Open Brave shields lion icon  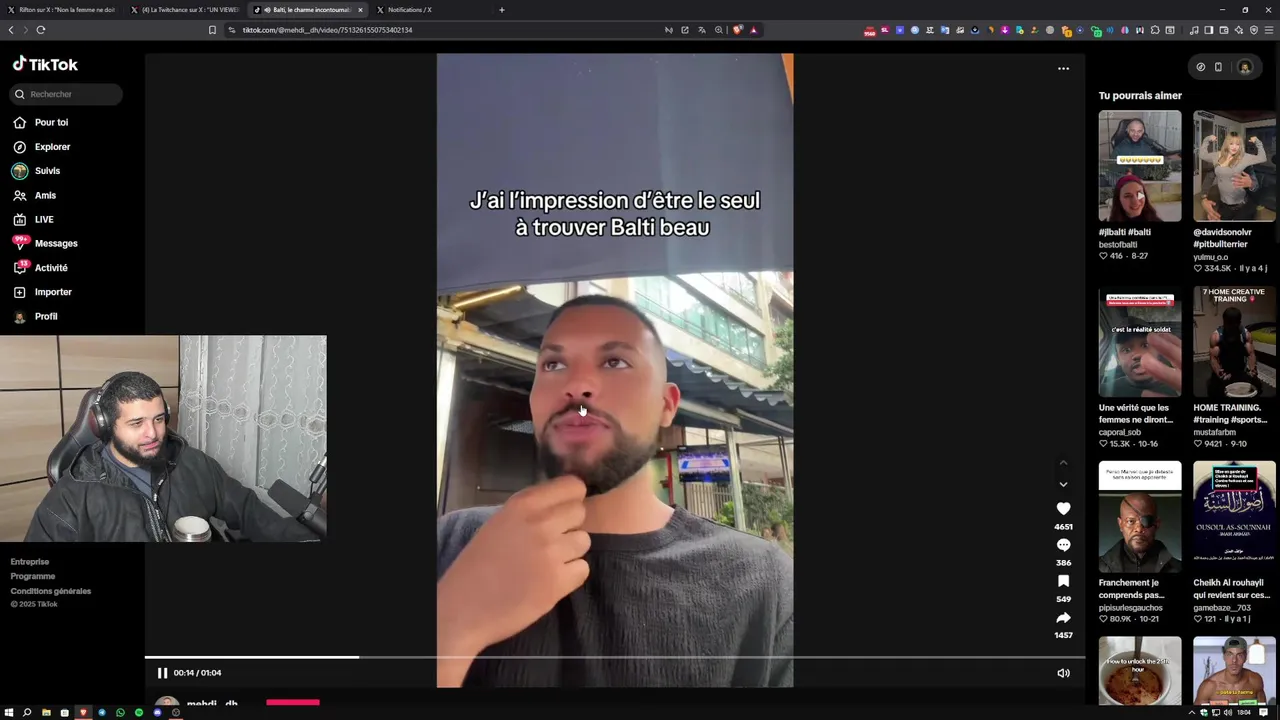(738, 30)
